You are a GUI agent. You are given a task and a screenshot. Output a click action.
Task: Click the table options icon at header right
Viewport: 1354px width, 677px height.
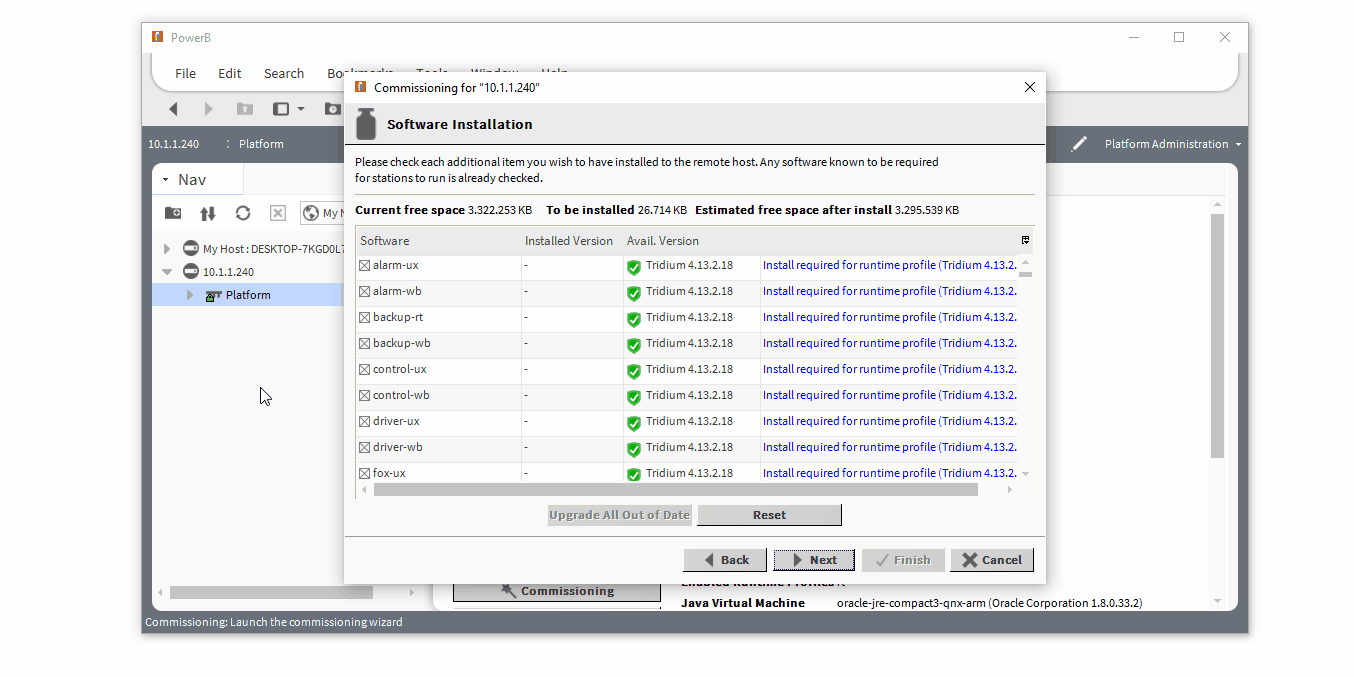(x=1025, y=240)
